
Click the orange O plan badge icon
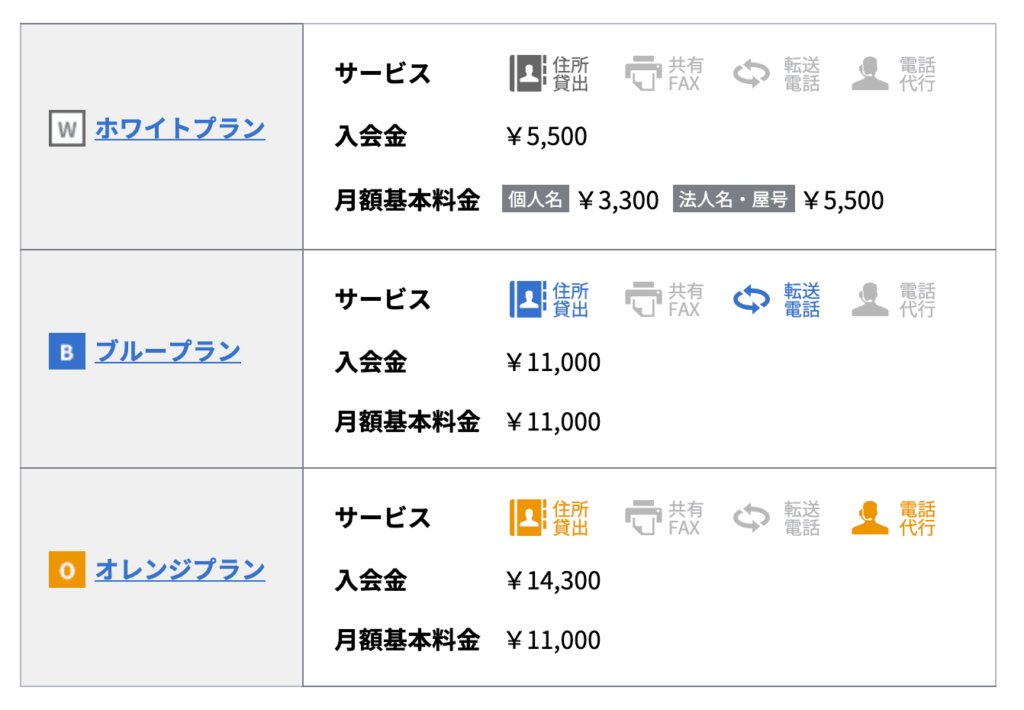click(x=67, y=570)
